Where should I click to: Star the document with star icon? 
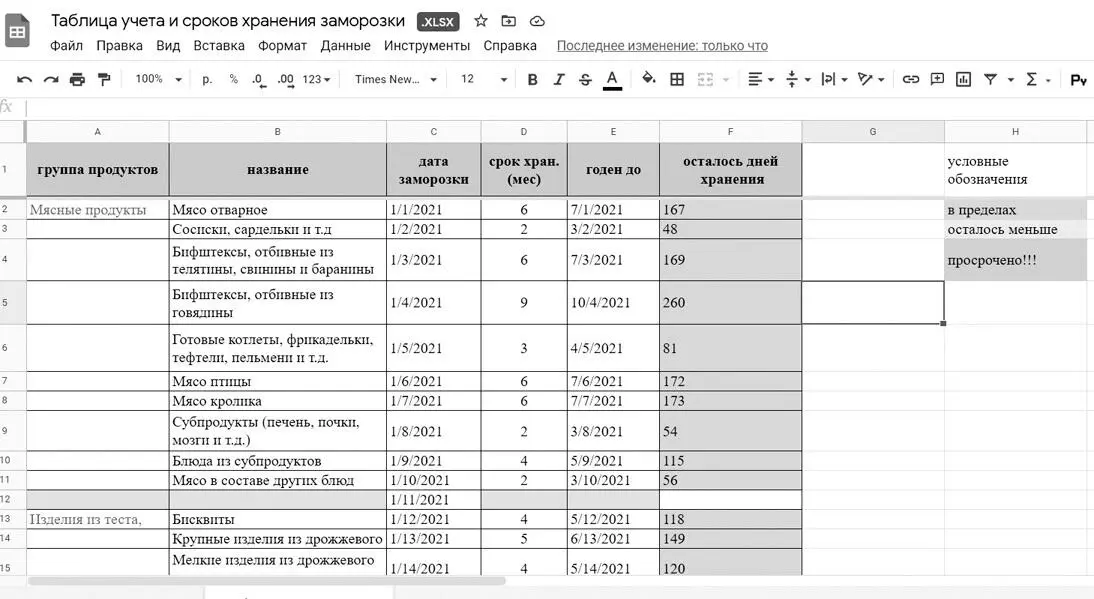click(x=481, y=21)
